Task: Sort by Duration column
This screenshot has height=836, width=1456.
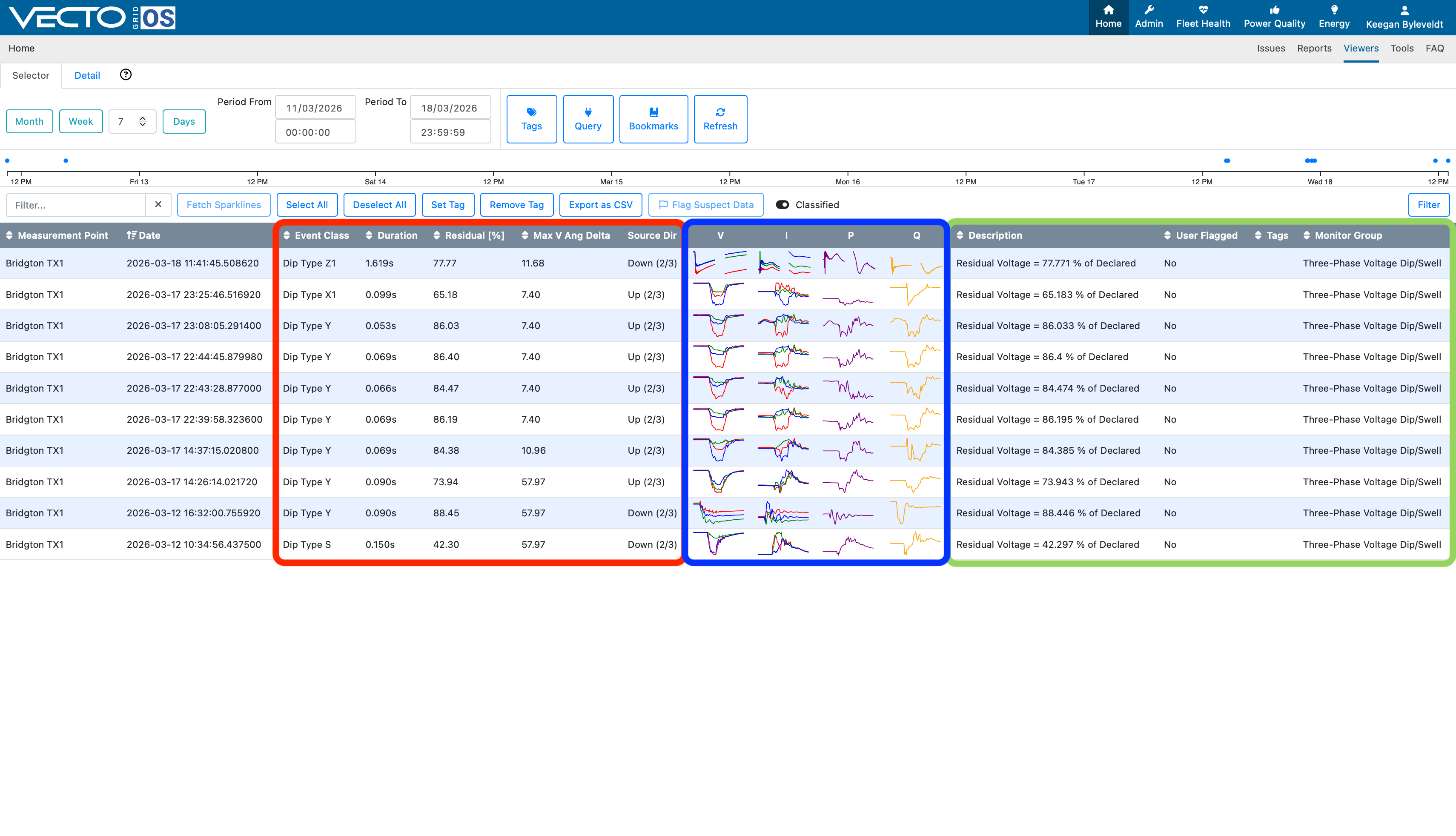Action: [x=392, y=235]
